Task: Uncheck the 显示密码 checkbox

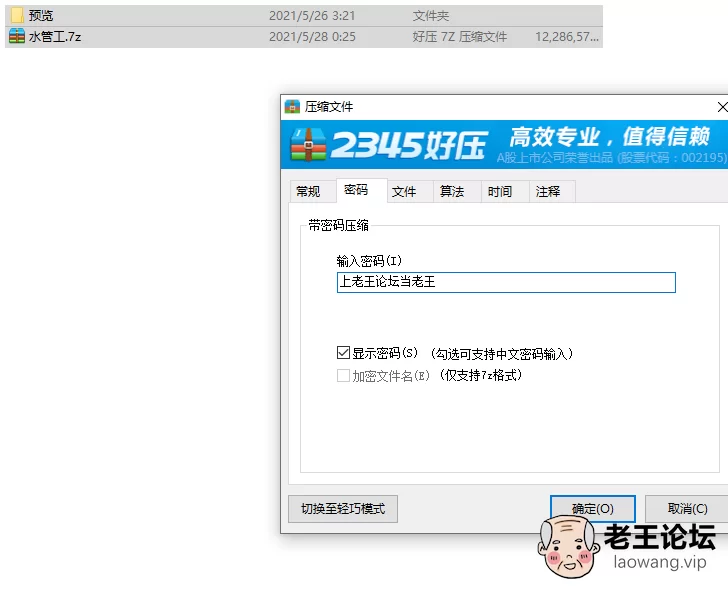Action: (344, 354)
